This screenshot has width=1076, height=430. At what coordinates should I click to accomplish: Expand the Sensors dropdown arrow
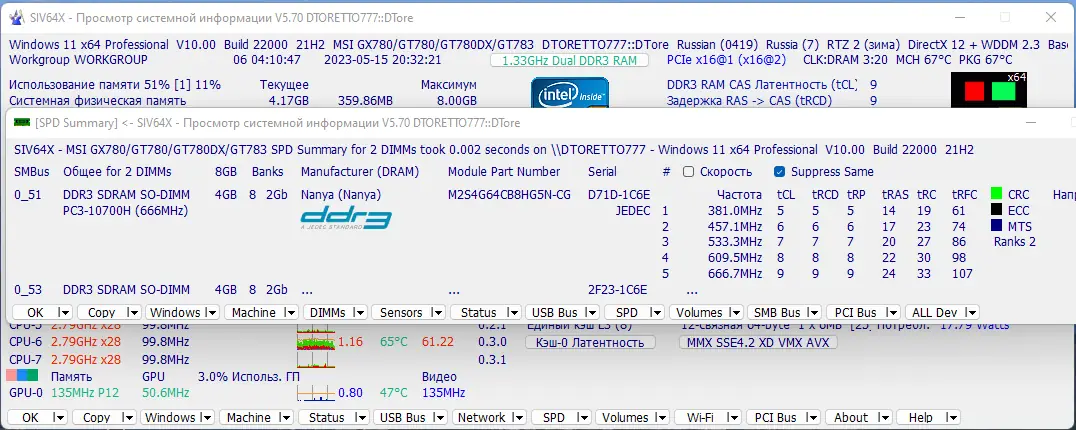pyautogui.click(x=437, y=313)
